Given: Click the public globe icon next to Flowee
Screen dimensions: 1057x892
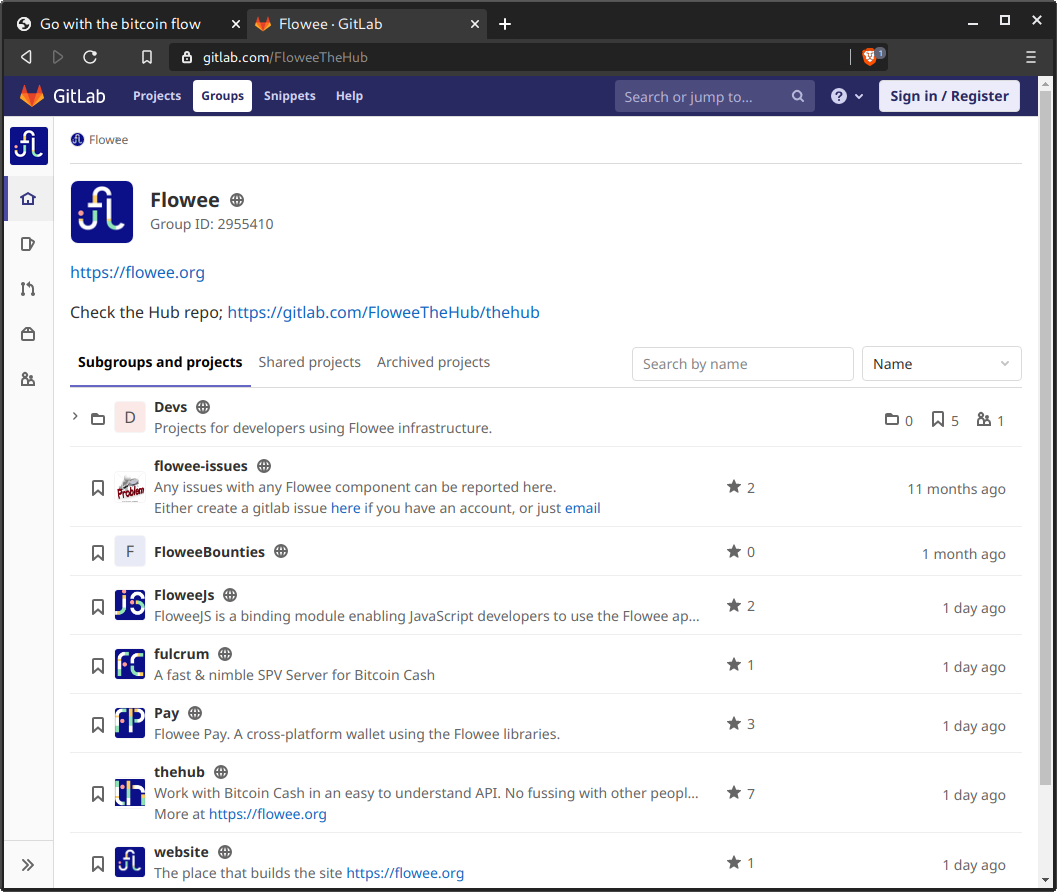Looking at the screenshot, I should click(x=237, y=200).
